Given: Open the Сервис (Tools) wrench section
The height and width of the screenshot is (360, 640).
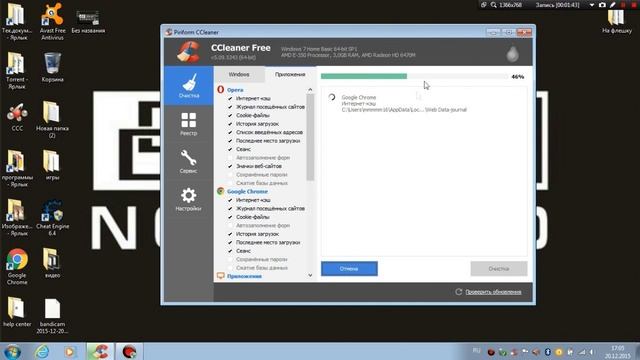Looking at the screenshot, I should 189,162.
